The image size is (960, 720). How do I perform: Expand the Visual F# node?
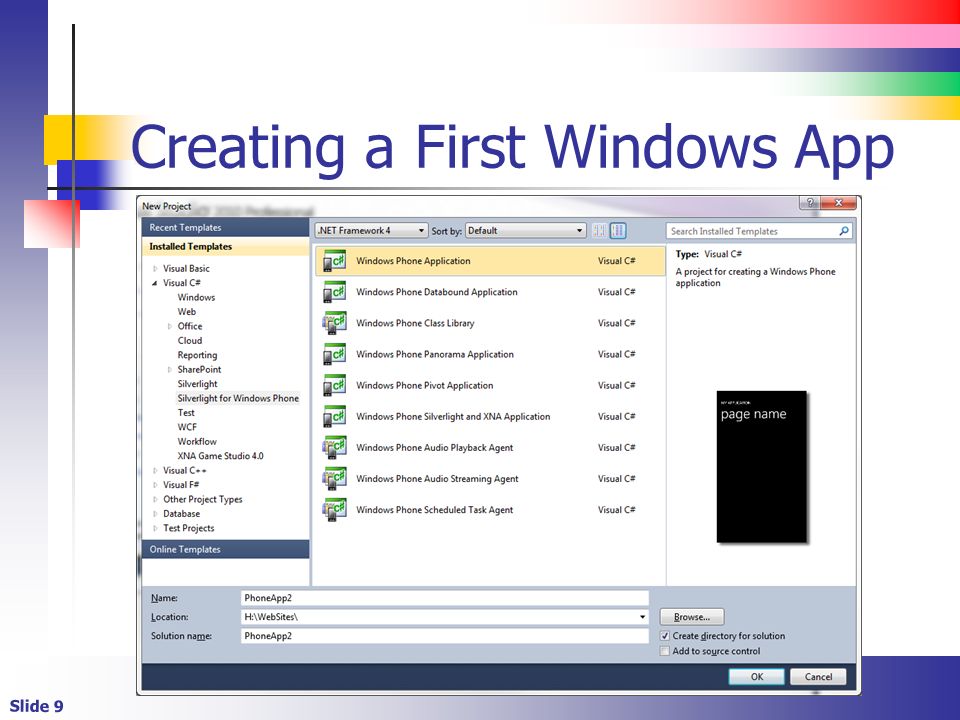pyautogui.click(x=155, y=485)
